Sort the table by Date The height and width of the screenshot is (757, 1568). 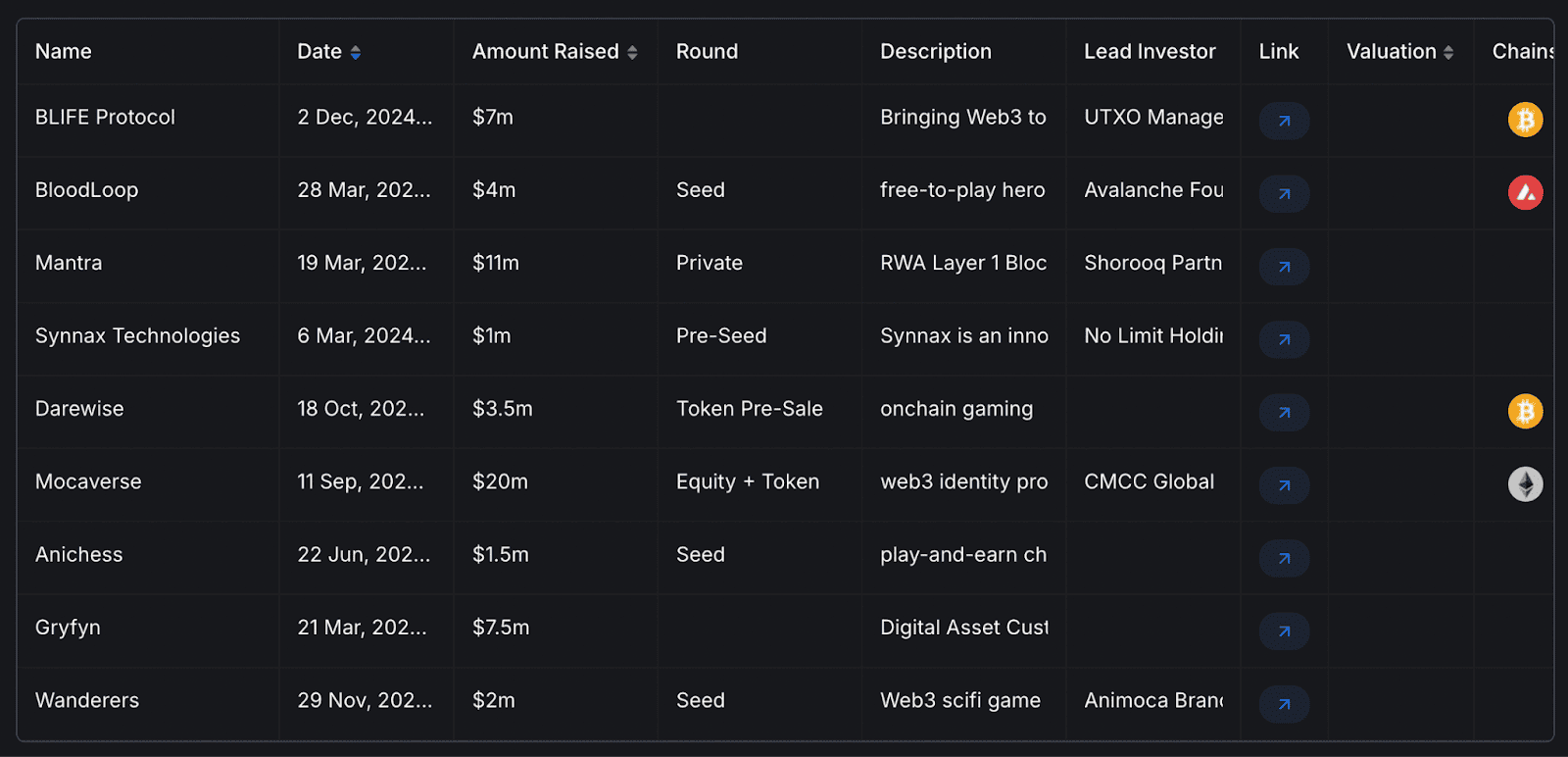356,51
